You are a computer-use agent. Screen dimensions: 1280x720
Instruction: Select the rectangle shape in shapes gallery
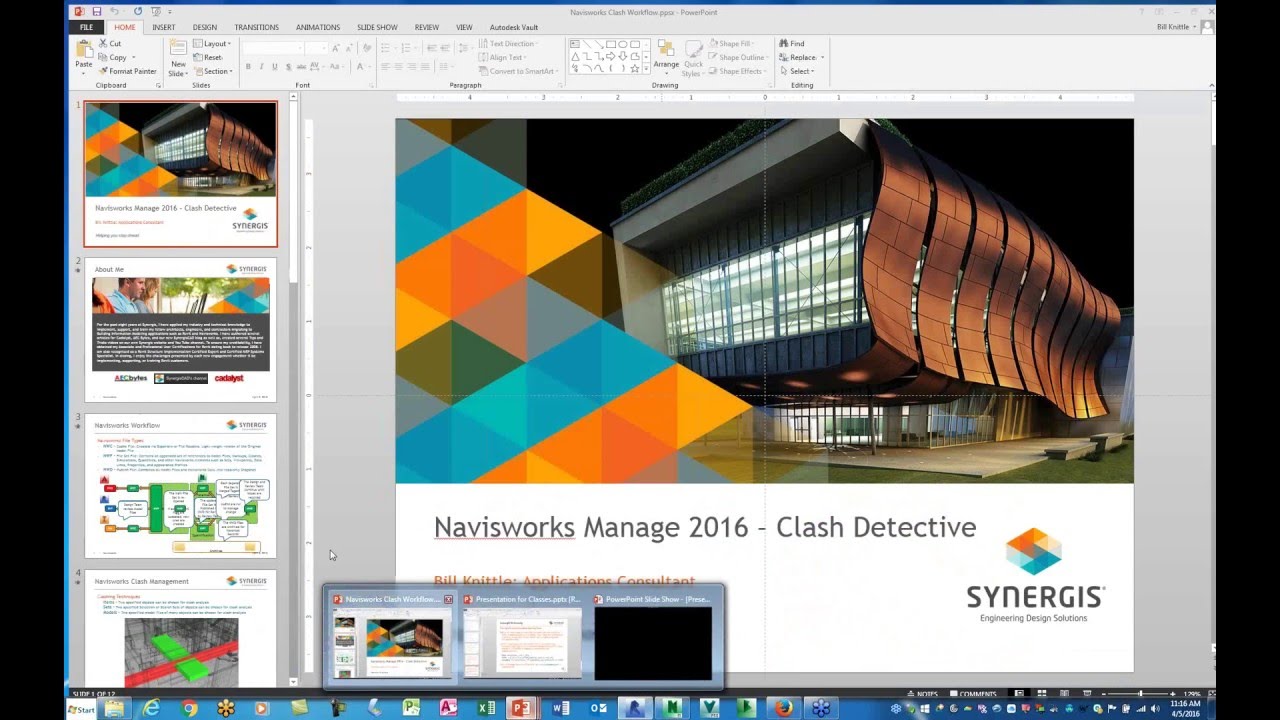point(609,44)
